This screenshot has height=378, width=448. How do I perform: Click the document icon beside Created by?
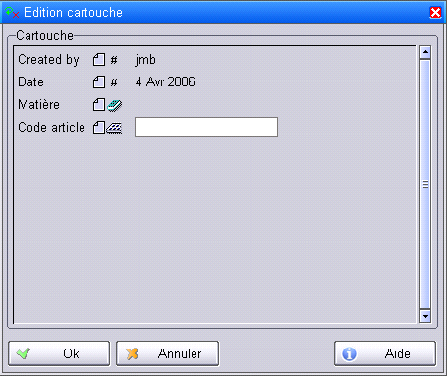tap(99, 60)
